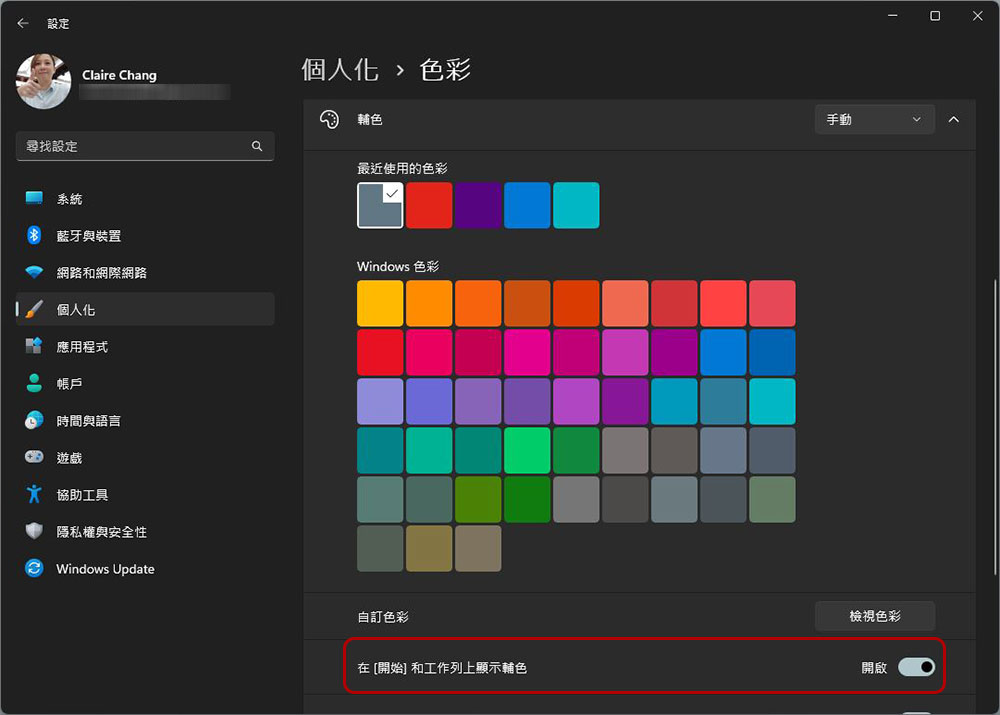The image size is (1000, 715).
Task: Open 藍牙與裝置 settings page
Action: 145,236
